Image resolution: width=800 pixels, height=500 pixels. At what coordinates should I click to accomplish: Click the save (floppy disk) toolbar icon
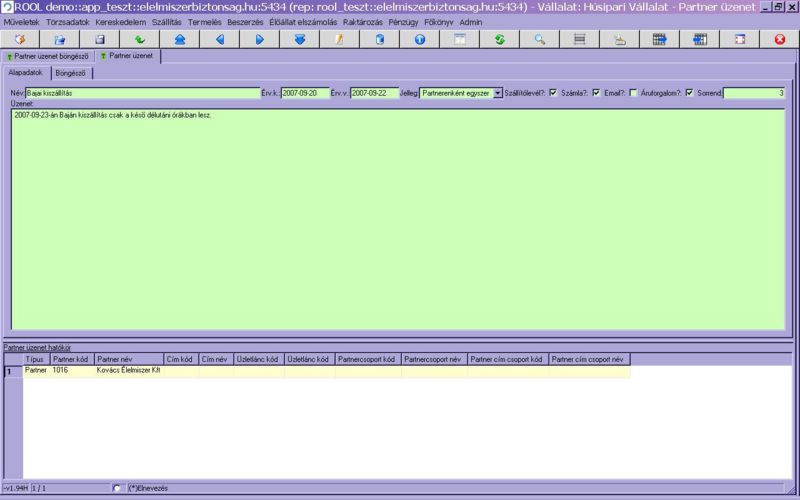[x=100, y=40]
